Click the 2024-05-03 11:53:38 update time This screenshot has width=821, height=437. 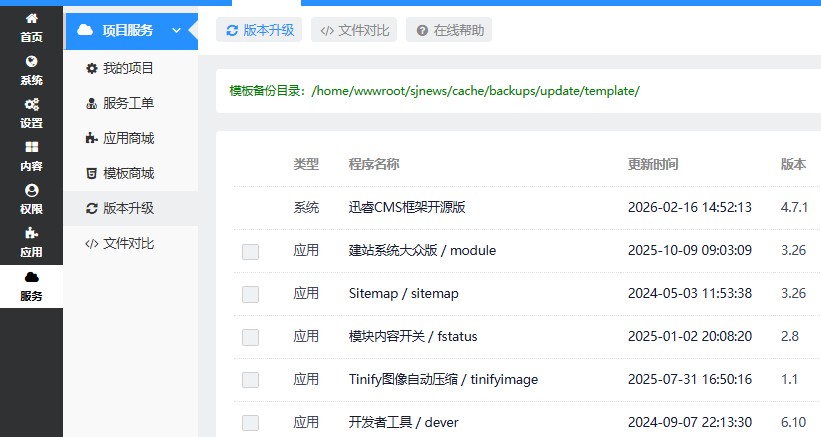click(690, 293)
